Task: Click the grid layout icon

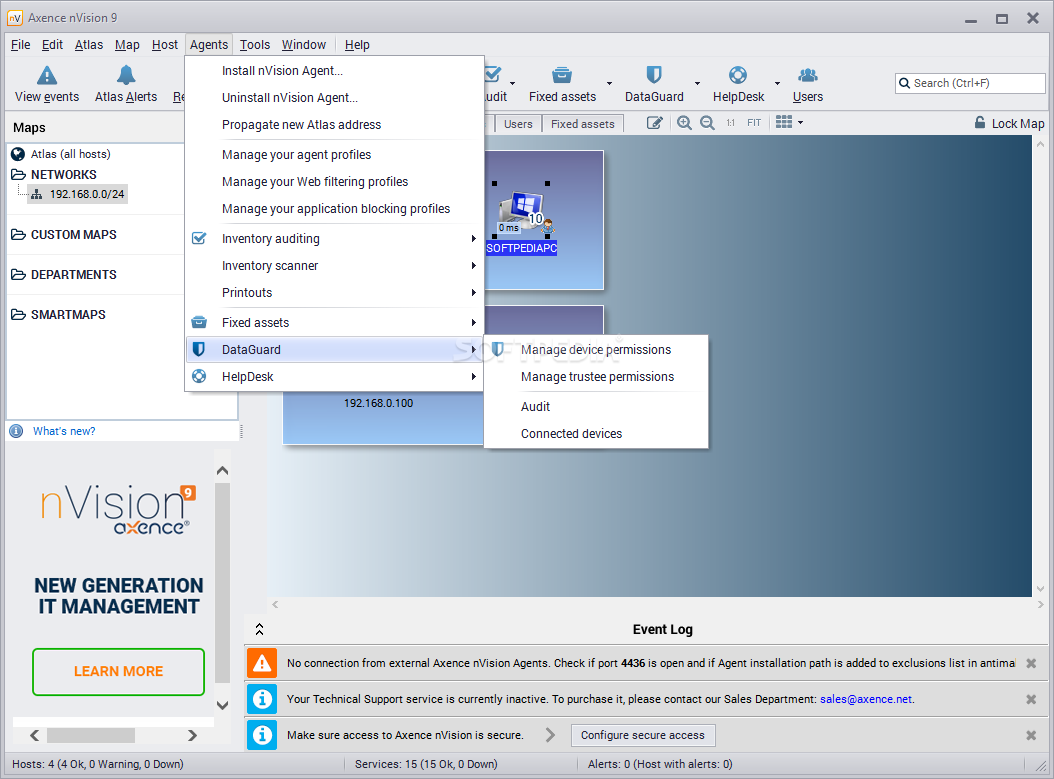Action: tap(784, 122)
